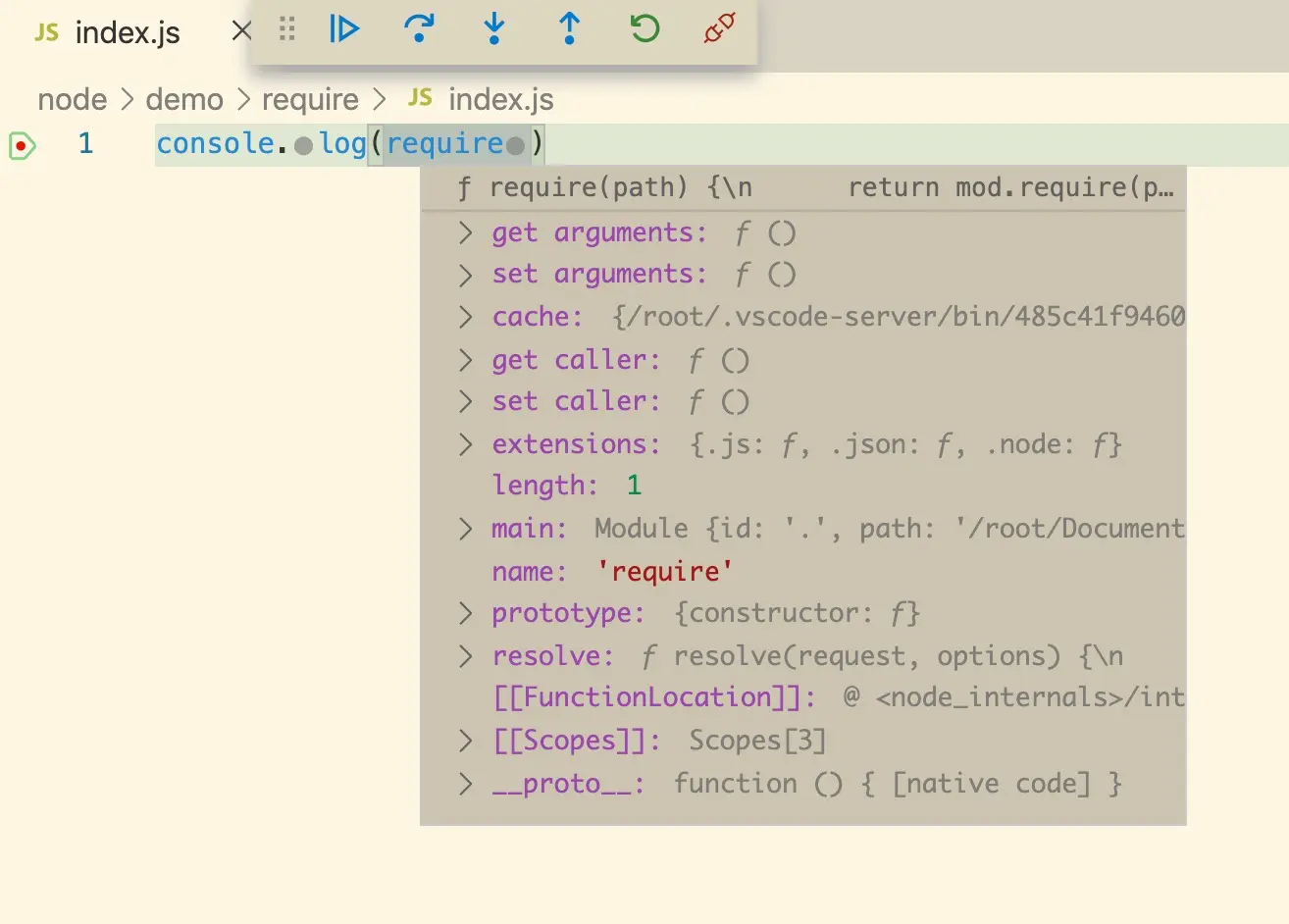Click the inline breakpoint dot before log
The height and width of the screenshot is (924, 1289).
[303, 146]
